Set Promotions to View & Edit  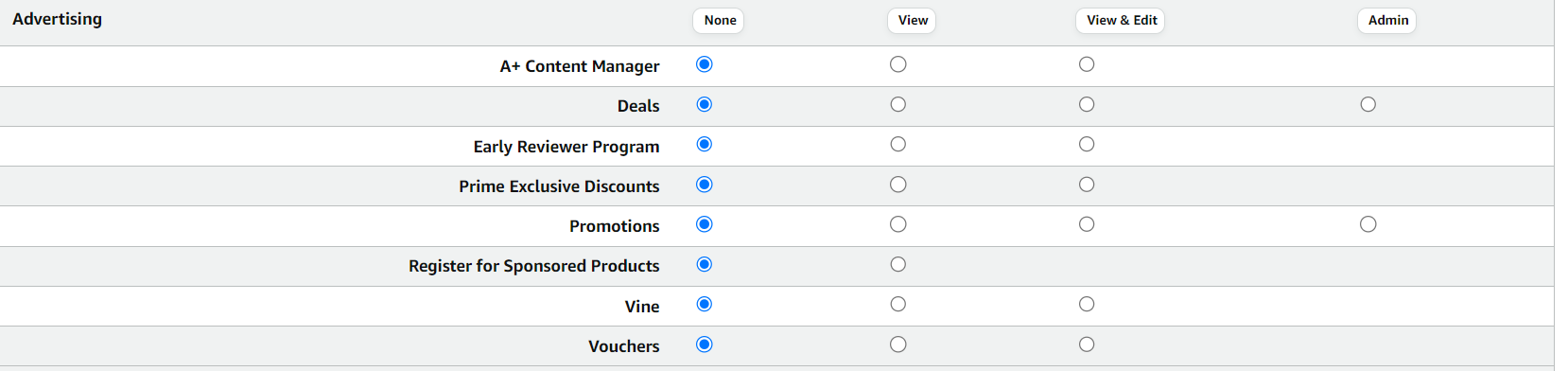click(x=1087, y=224)
